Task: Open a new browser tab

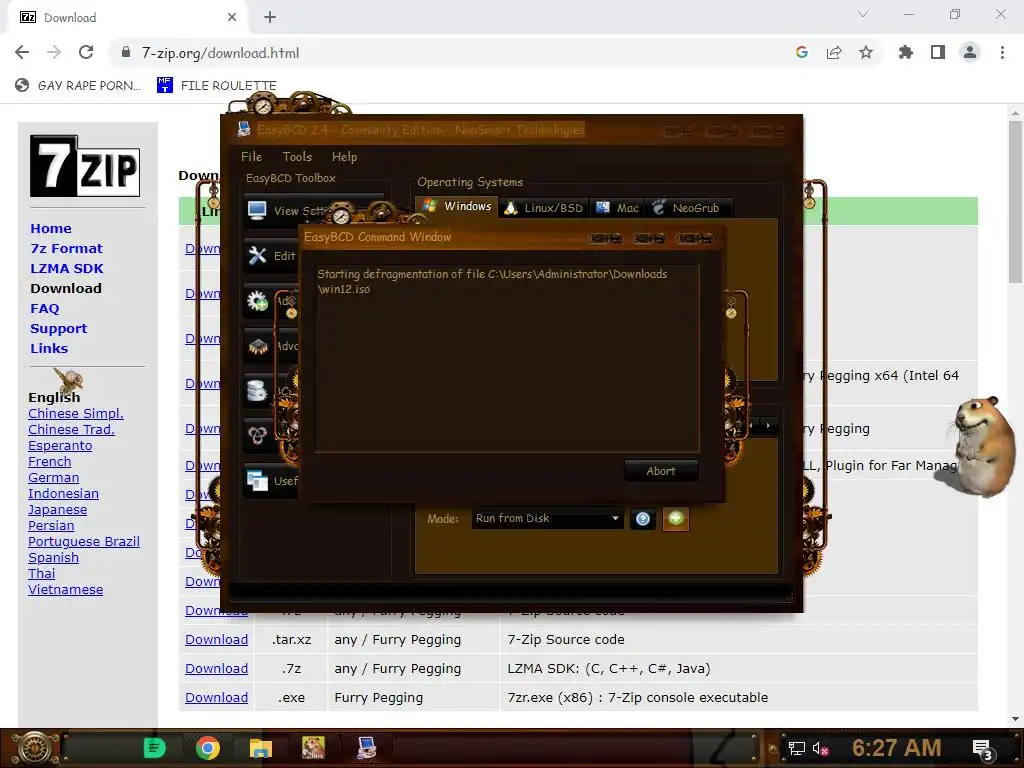Action: coord(270,17)
